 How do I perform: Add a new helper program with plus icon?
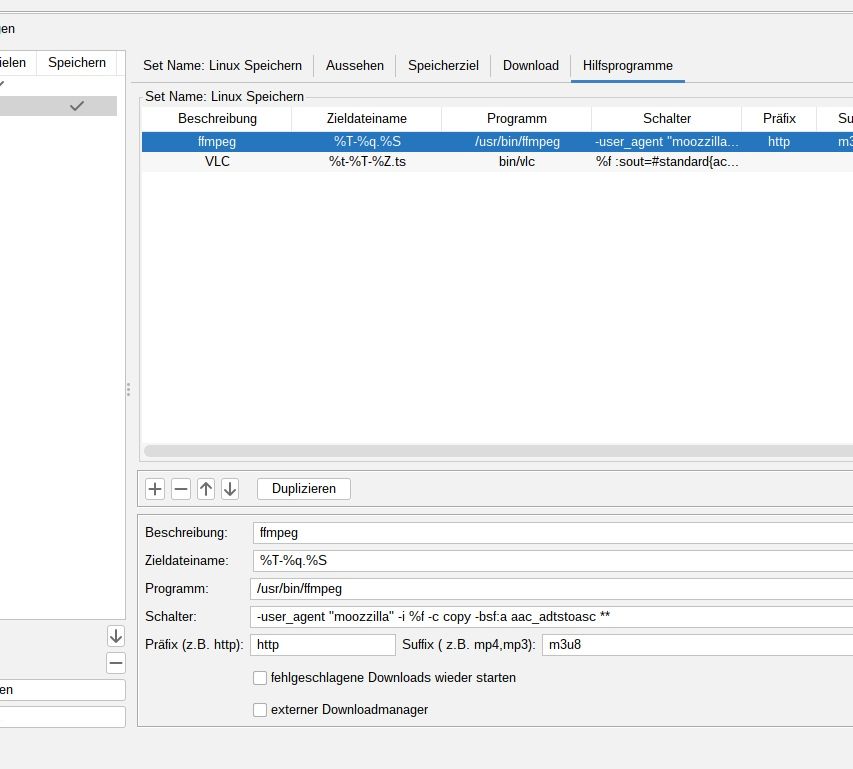pyautogui.click(x=155, y=489)
